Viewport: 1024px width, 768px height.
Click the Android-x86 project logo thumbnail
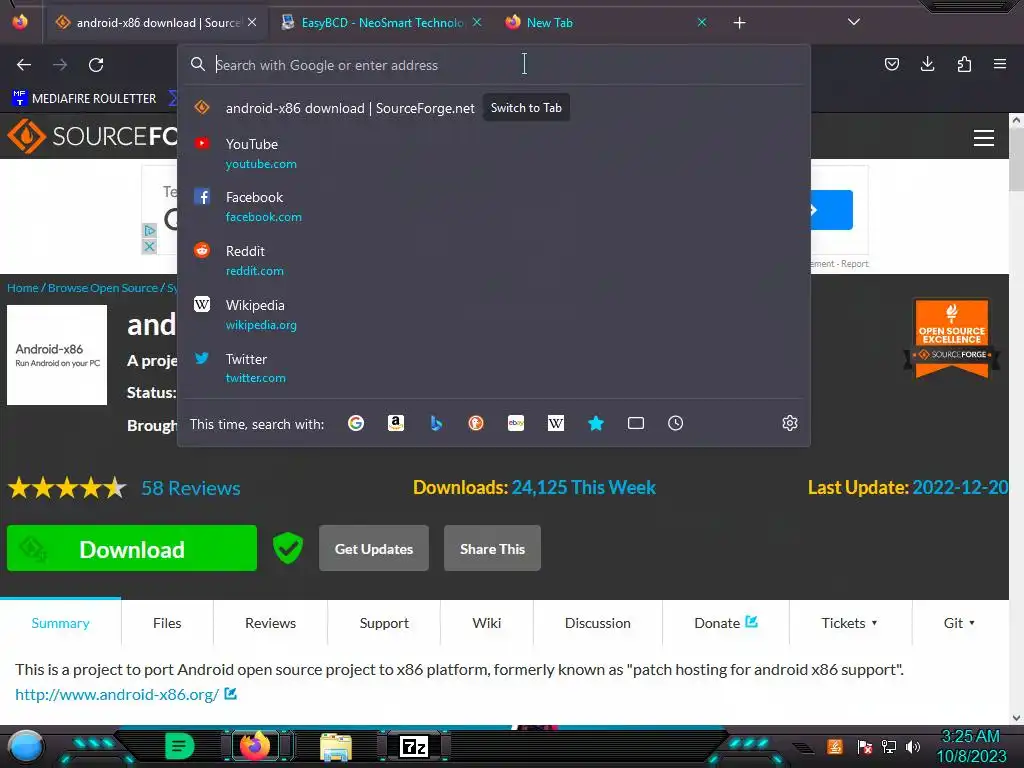point(57,355)
